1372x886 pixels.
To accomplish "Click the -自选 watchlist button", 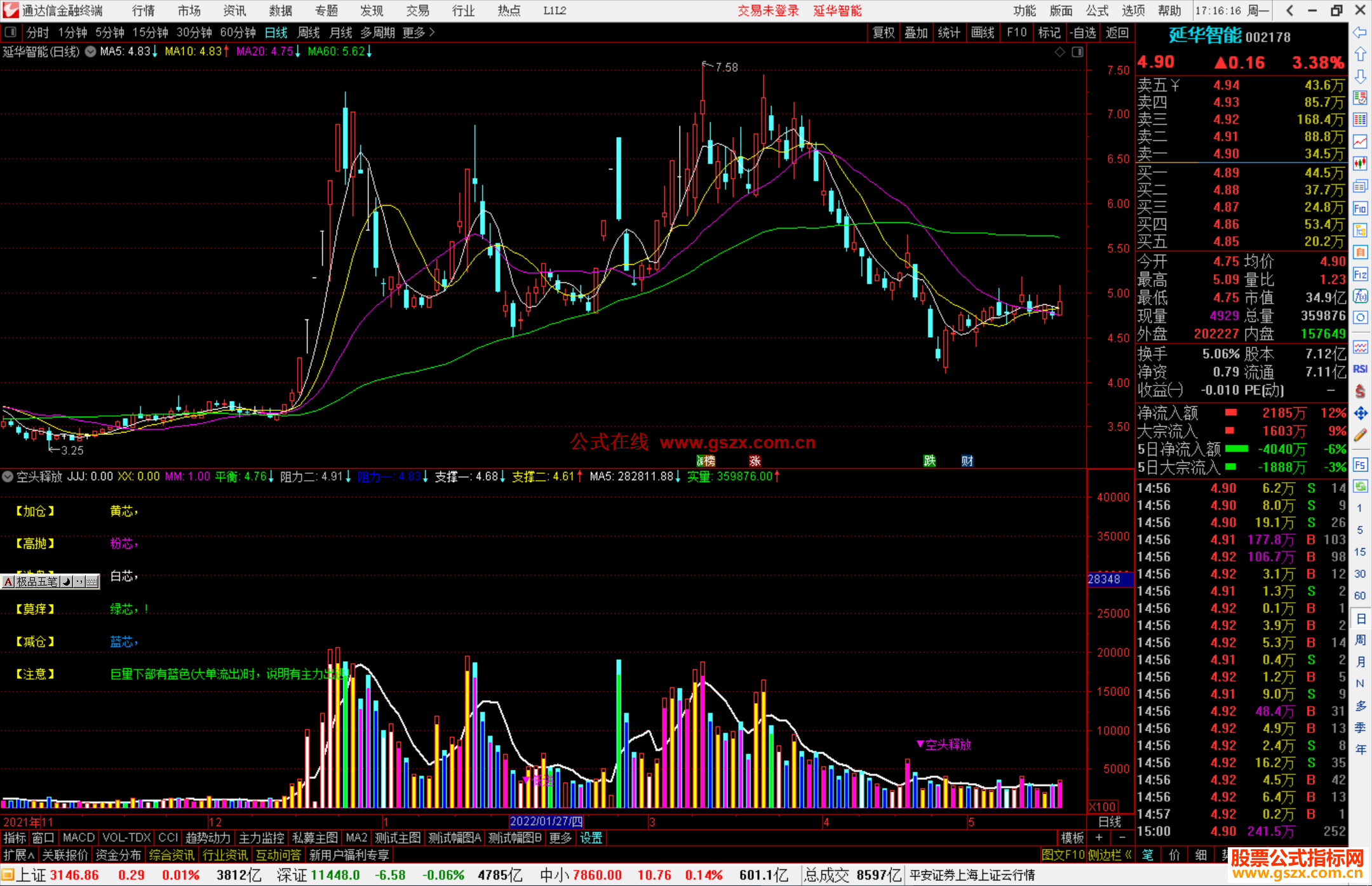I will [x=1083, y=32].
